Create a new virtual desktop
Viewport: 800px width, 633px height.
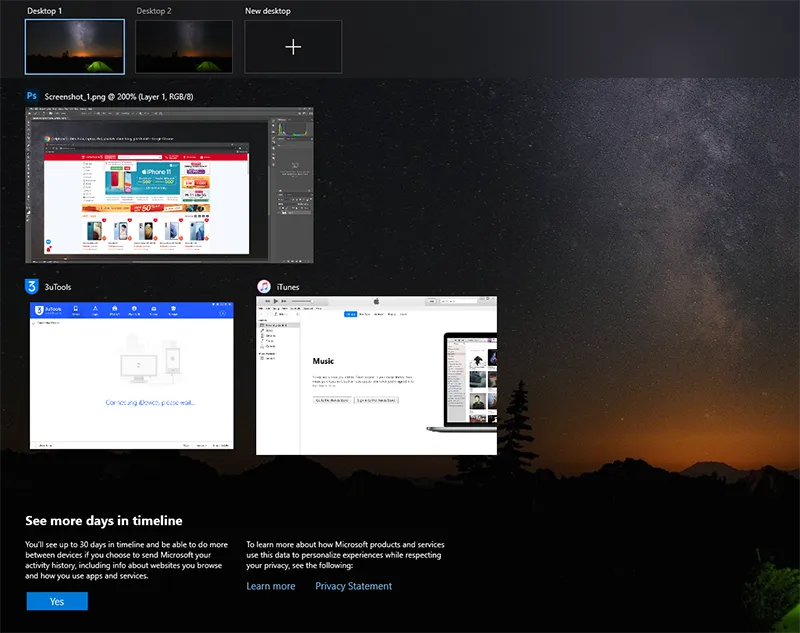coord(293,46)
